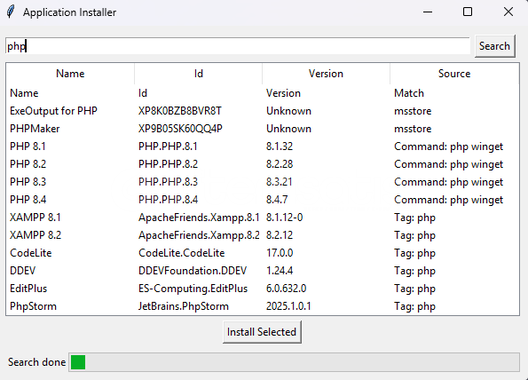
Task: Click version 8.4.7 cell
Action: pyautogui.click(x=277, y=200)
